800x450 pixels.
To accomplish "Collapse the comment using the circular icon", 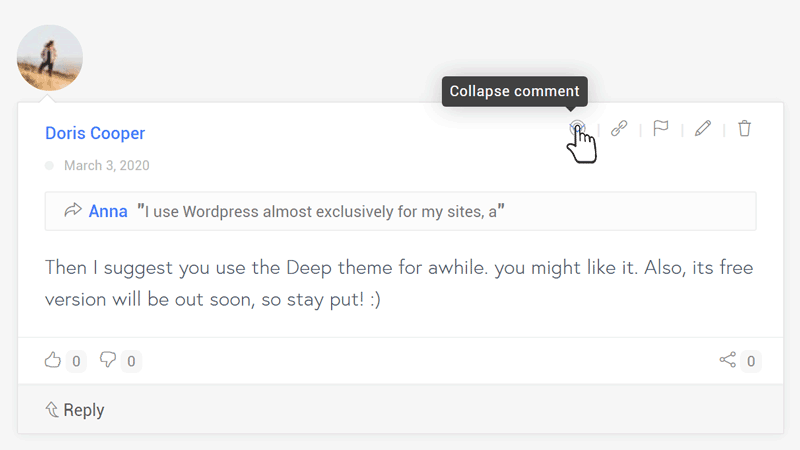I will pos(577,128).
